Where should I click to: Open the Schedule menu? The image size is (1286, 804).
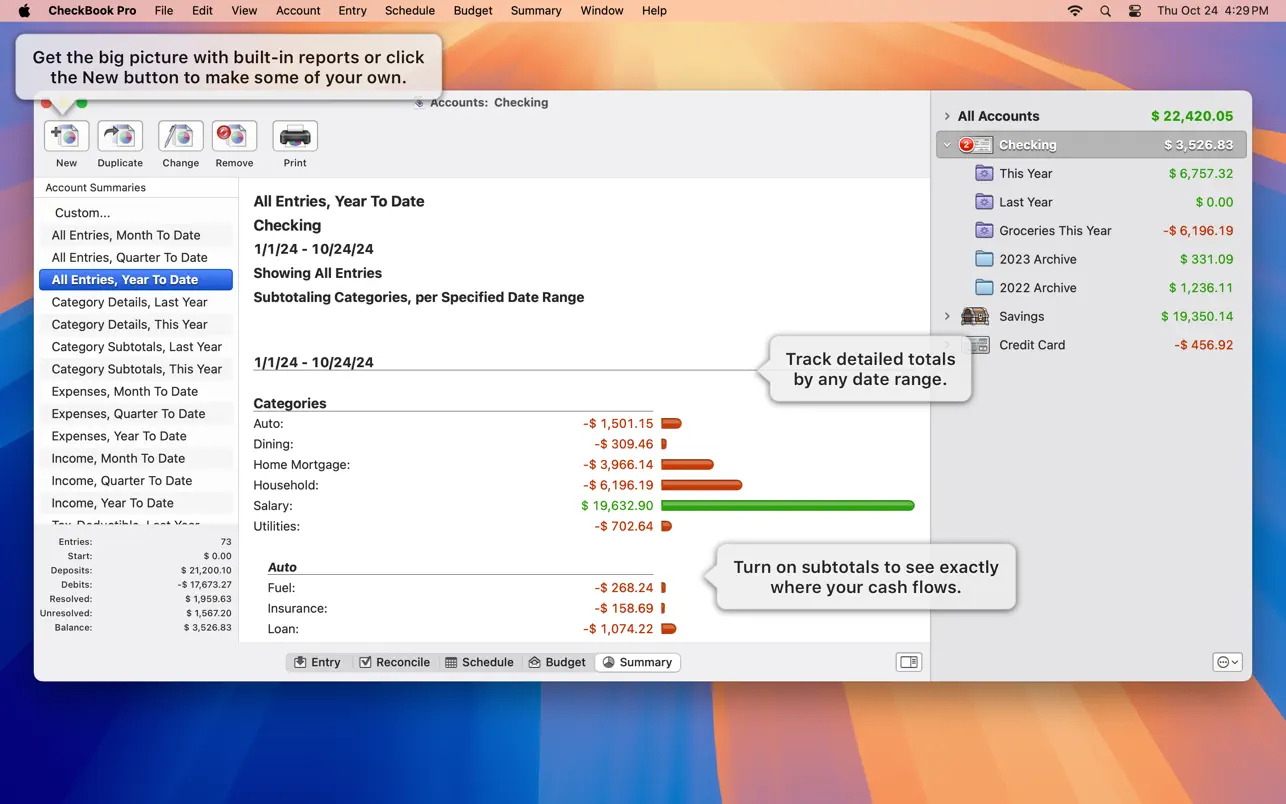click(410, 11)
